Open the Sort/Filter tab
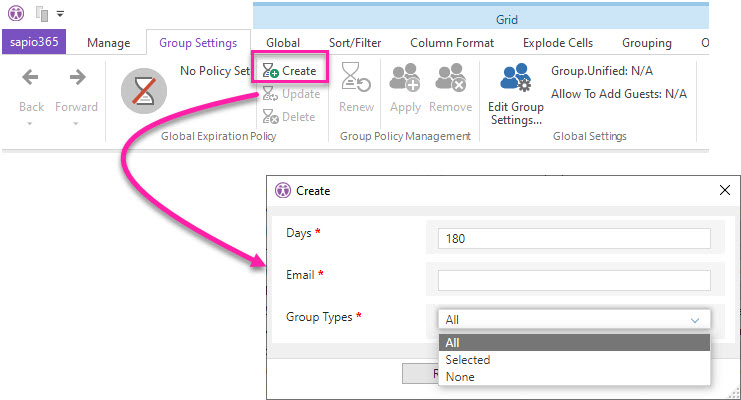Image resolution: width=741 pixels, height=400 pixels. [355, 43]
